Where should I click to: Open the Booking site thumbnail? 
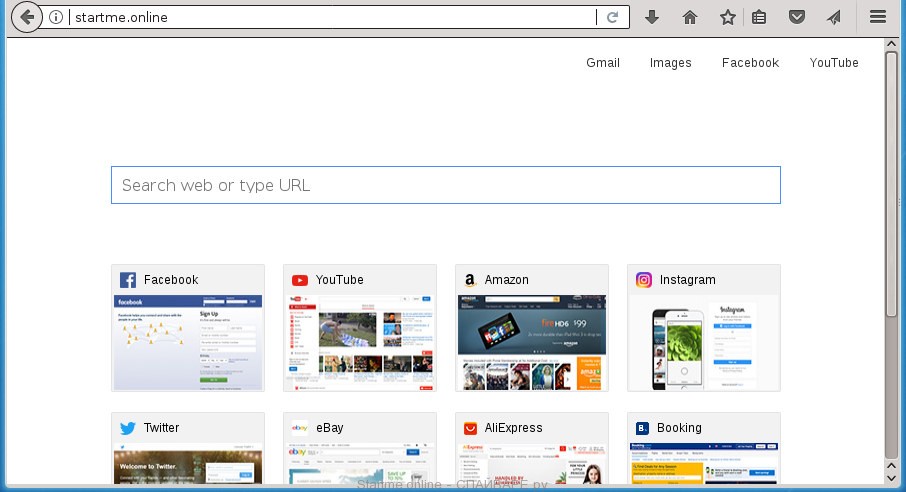point(704,464)
